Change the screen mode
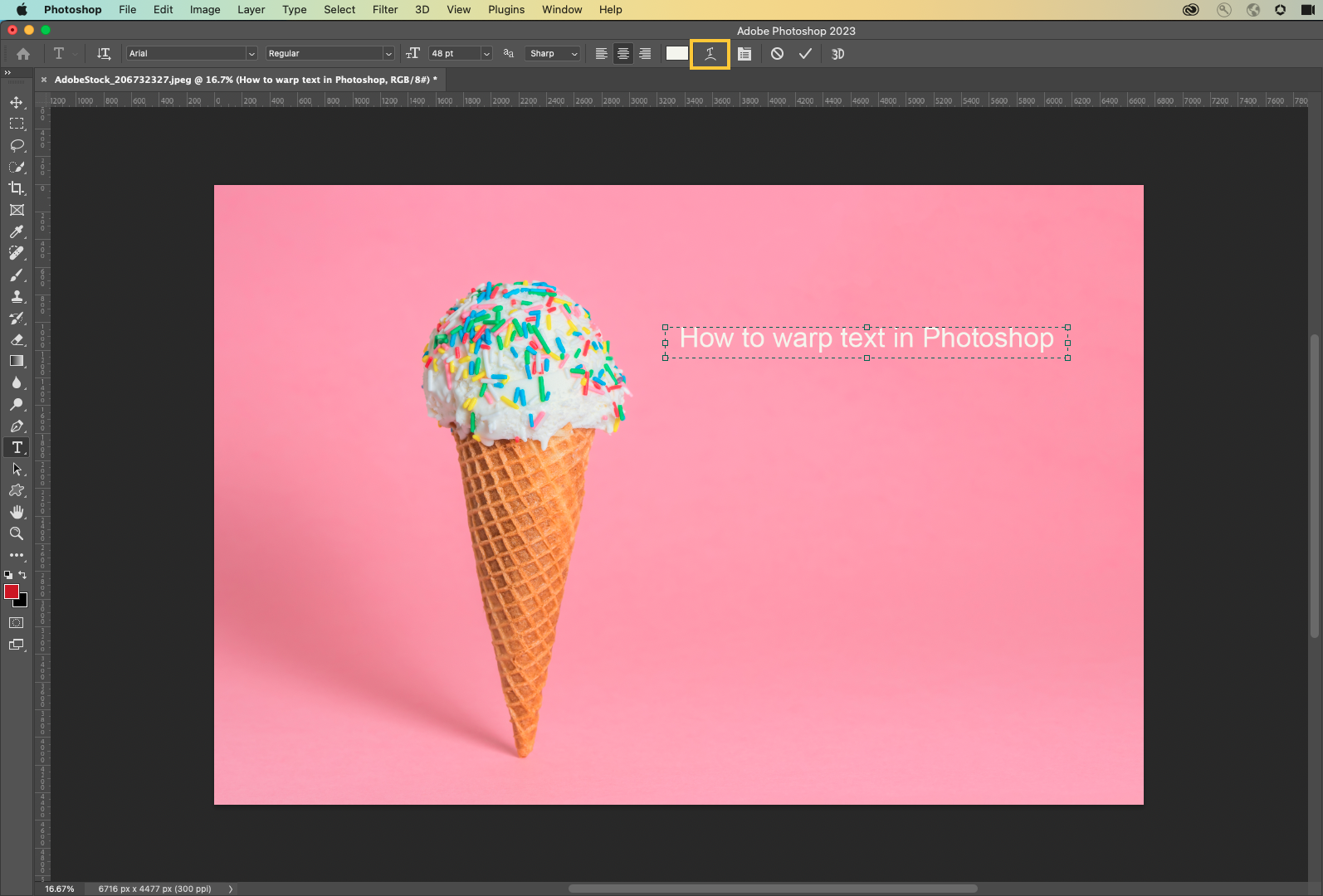This screenshot has height=896, width=1323. click(17, 645)
